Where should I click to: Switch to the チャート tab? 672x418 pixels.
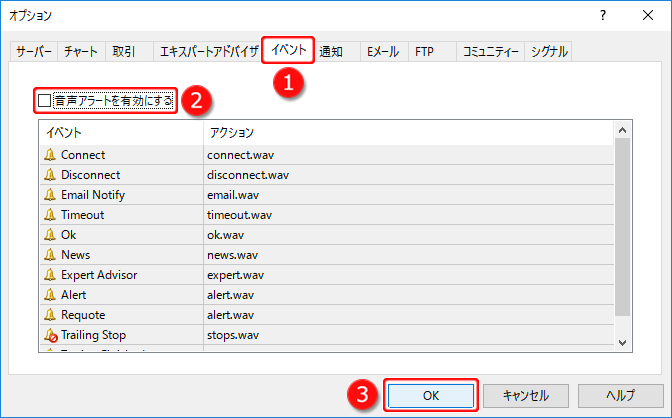click(x=81, y=52)
